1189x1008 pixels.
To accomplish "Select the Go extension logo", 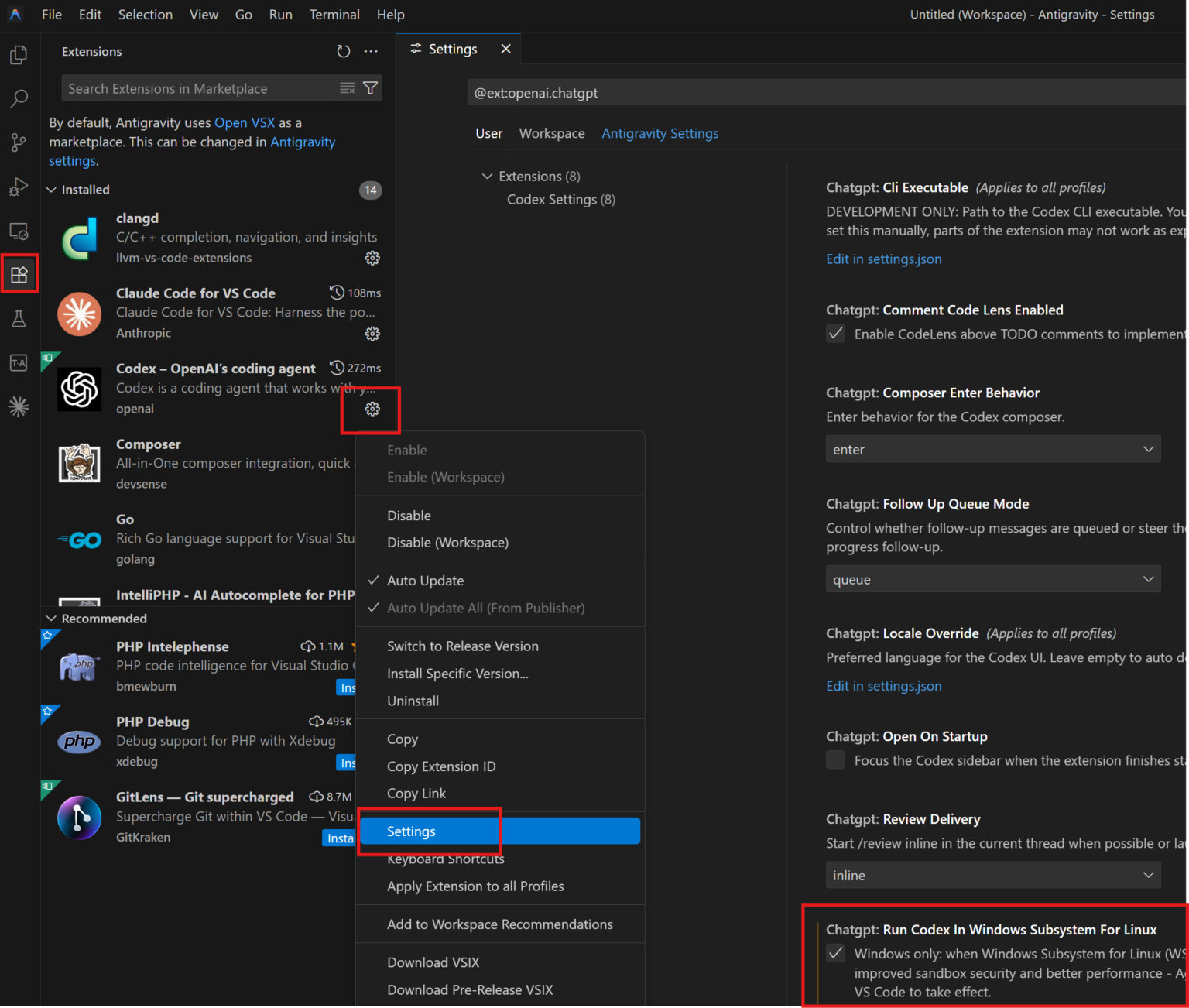I will tap(80, 540).
